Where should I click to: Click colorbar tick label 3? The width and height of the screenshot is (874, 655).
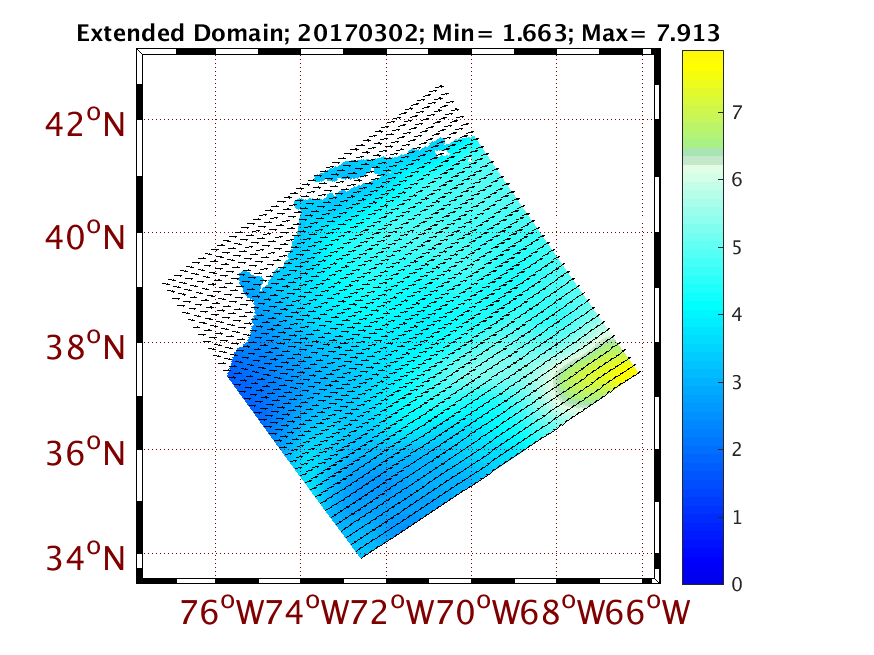pyautogui.click(x=737, y=382)
